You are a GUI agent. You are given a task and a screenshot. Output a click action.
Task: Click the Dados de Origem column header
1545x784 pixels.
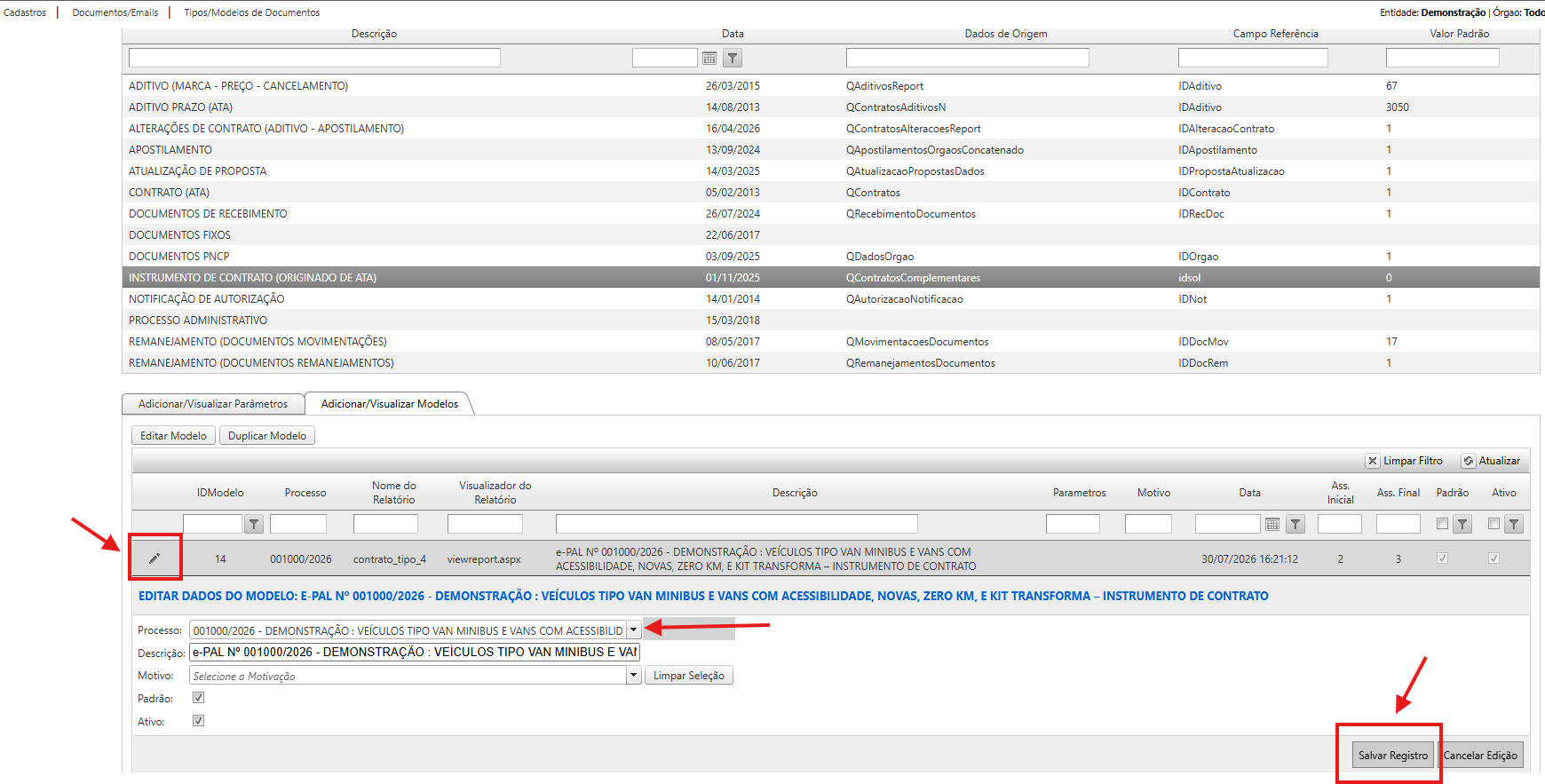(x=1006, y=34)
